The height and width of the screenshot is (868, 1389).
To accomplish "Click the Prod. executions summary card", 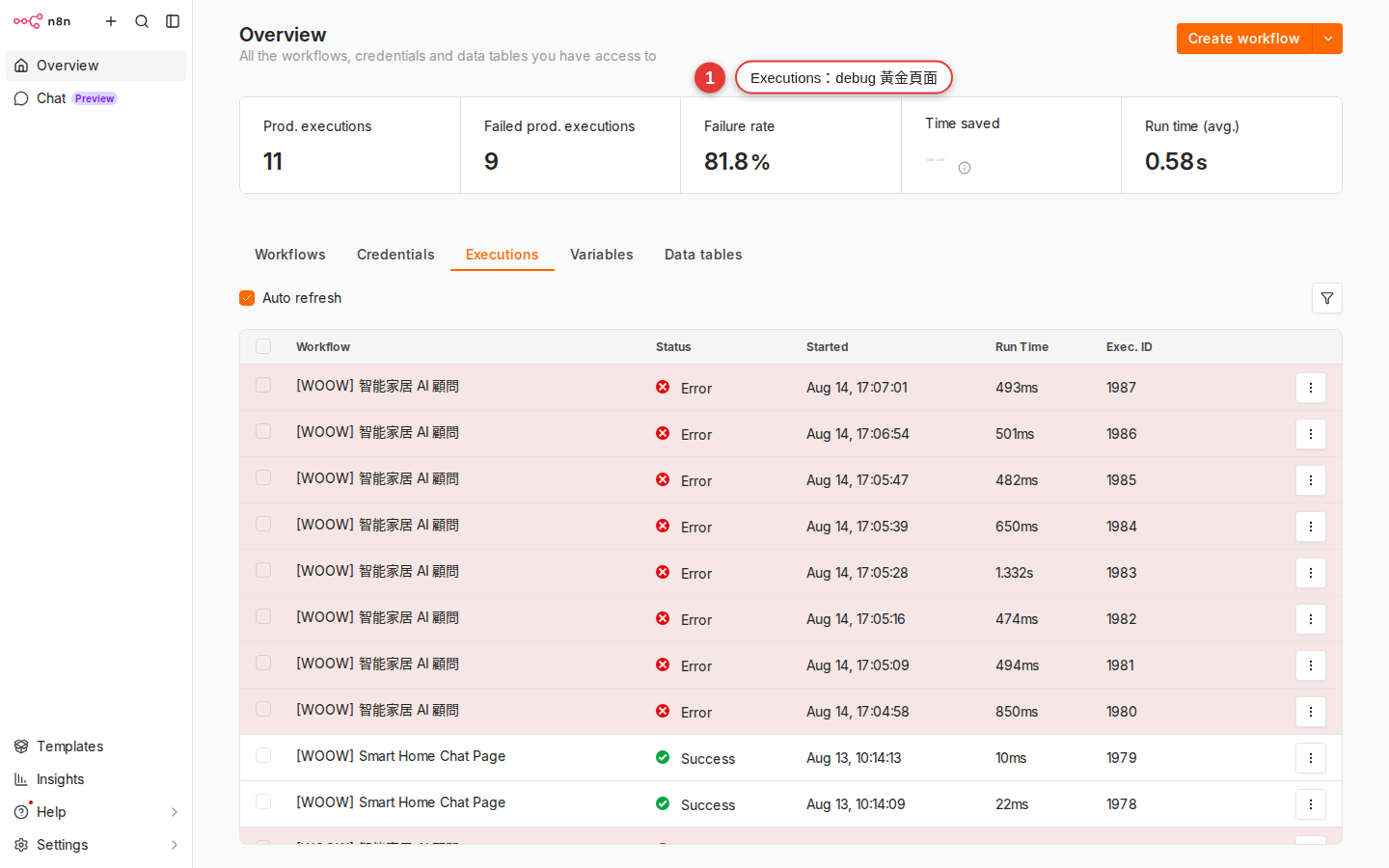I will tap(350, 146).
